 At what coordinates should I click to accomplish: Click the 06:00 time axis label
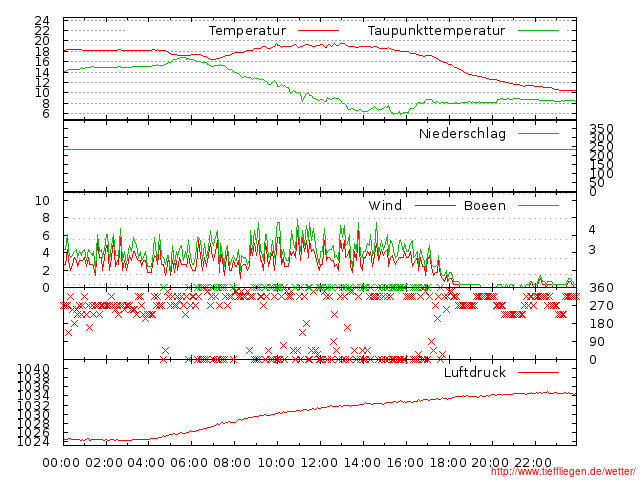[189, 463]
